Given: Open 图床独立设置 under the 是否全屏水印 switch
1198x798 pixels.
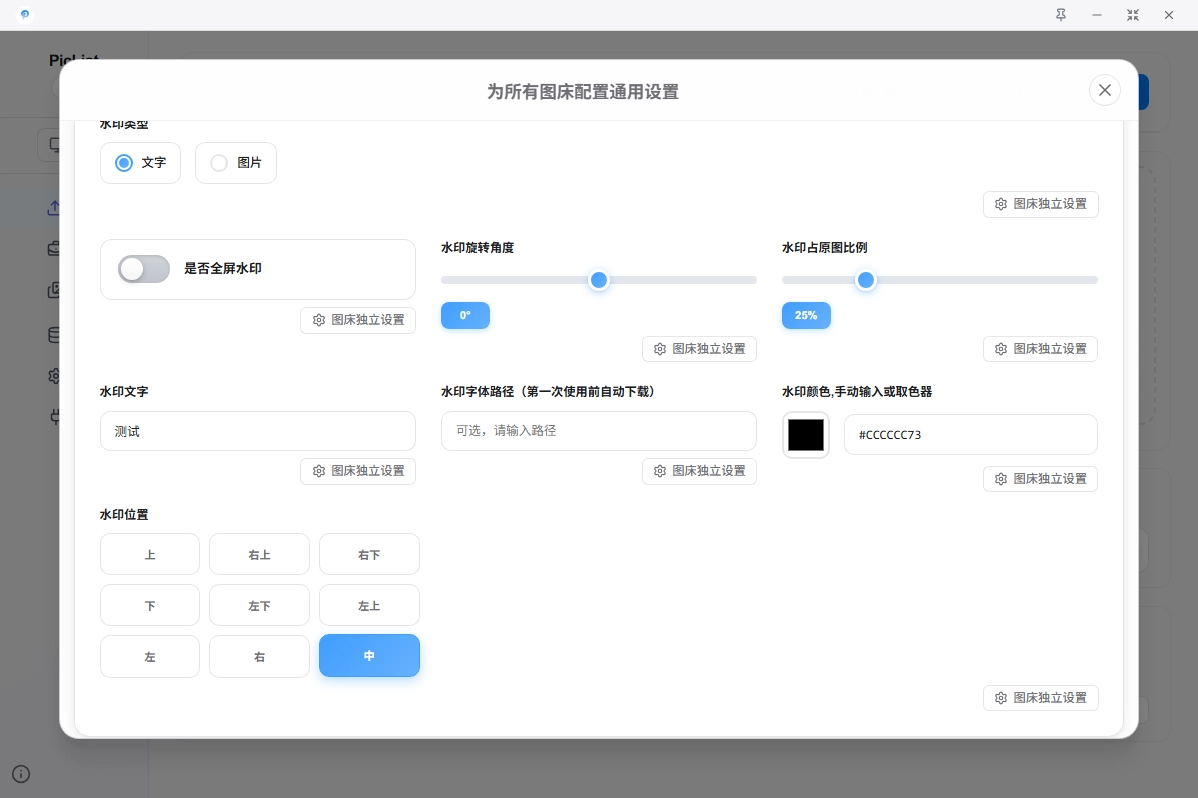Looking at the screenshot, I should pos(358,320).
